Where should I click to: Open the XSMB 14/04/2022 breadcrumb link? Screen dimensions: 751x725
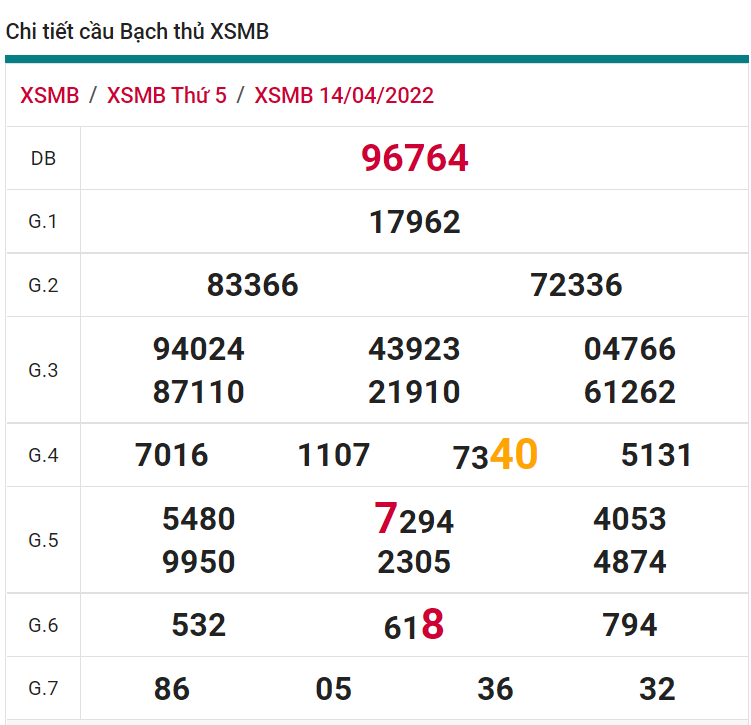344,95
